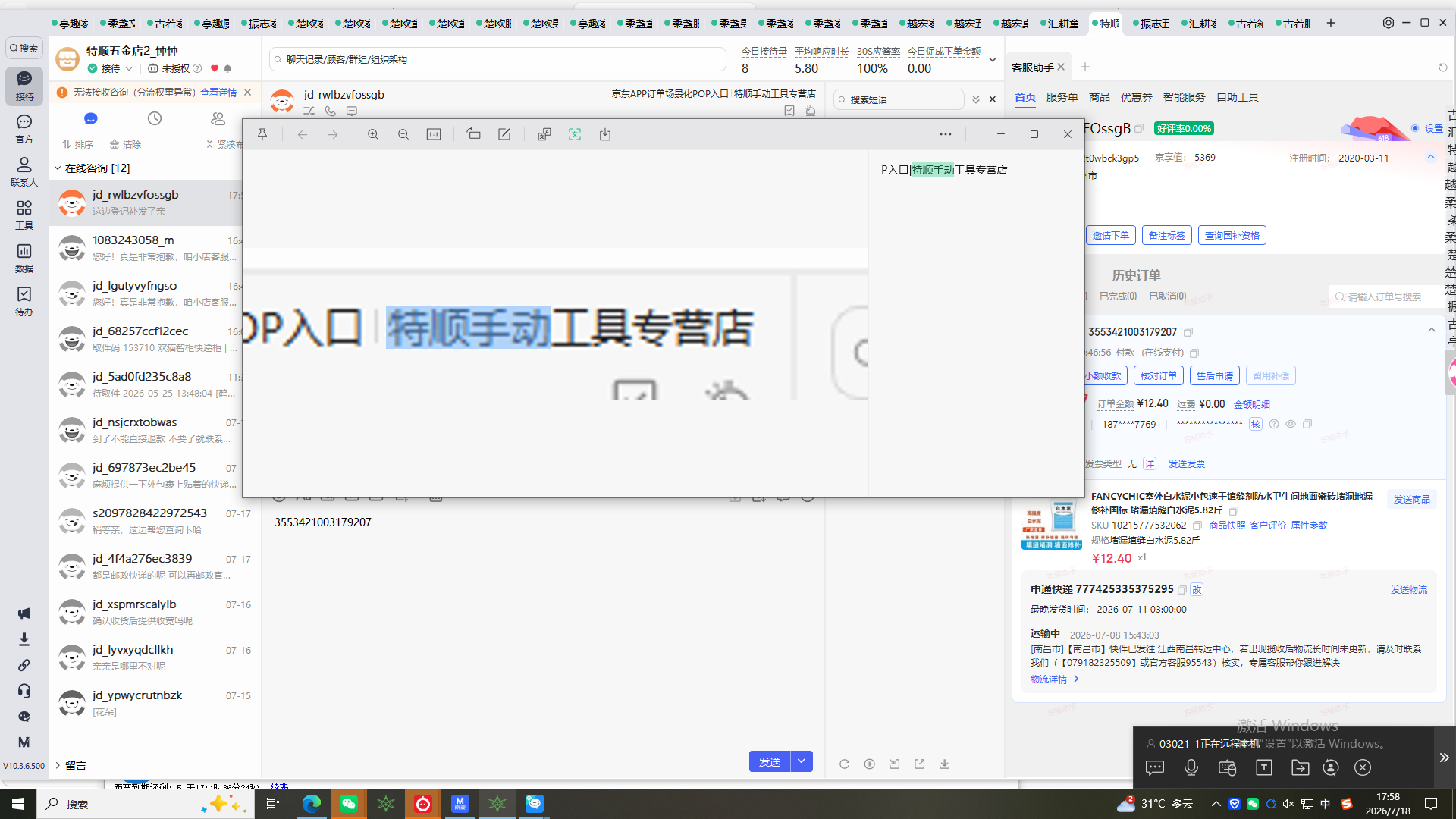
Task: Open the Windows Start menu
Action: click(x=18, y=804)
